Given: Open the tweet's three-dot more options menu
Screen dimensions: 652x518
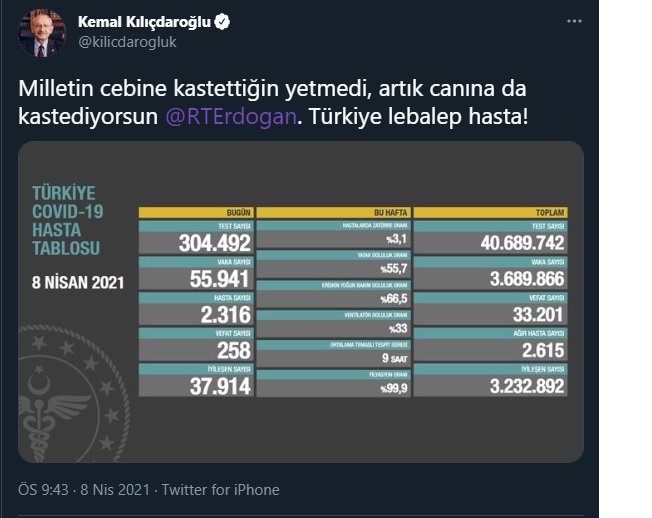Looking at the screenshot, I should pos(574,21).
